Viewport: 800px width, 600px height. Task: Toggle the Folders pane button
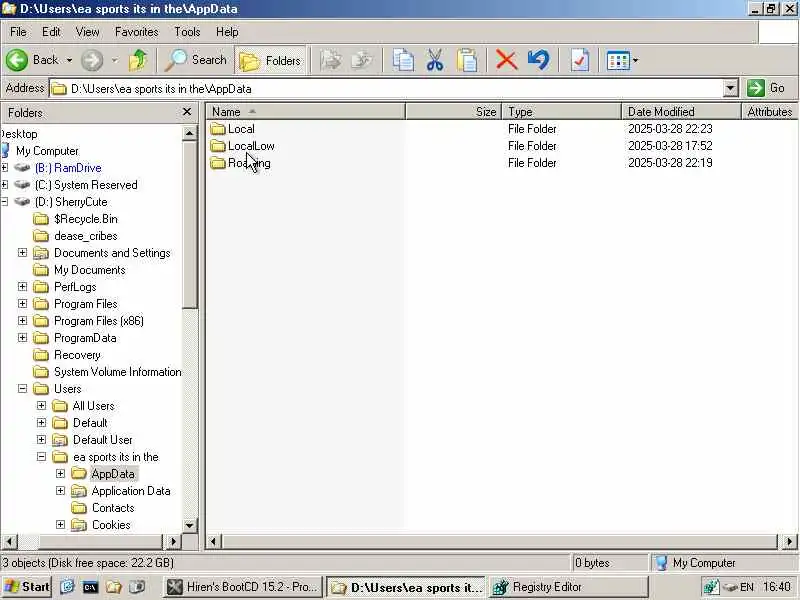click(270, 61)
